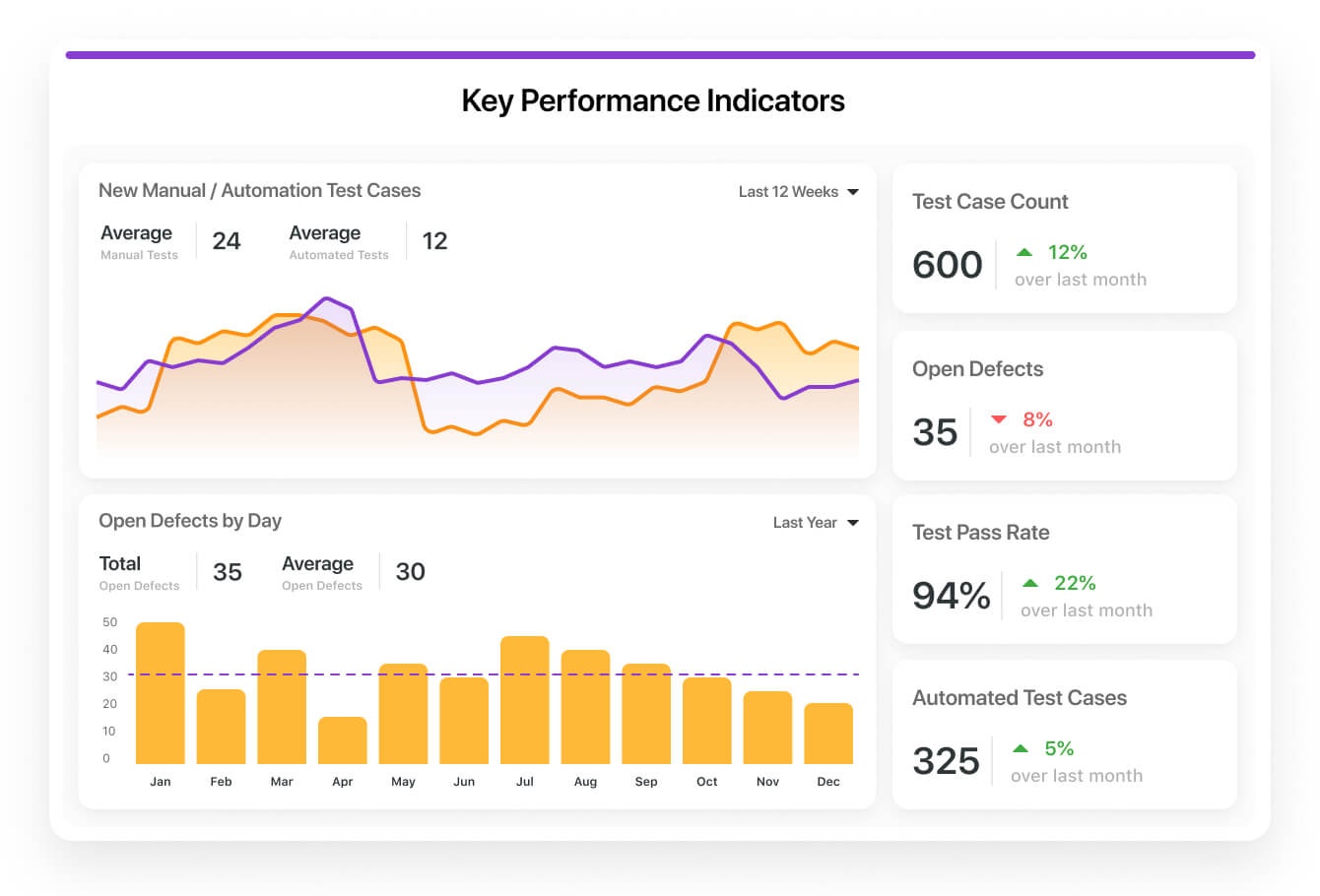
Task: Click the New Manual / Automation Test Cases title
Action: (259, 191)
